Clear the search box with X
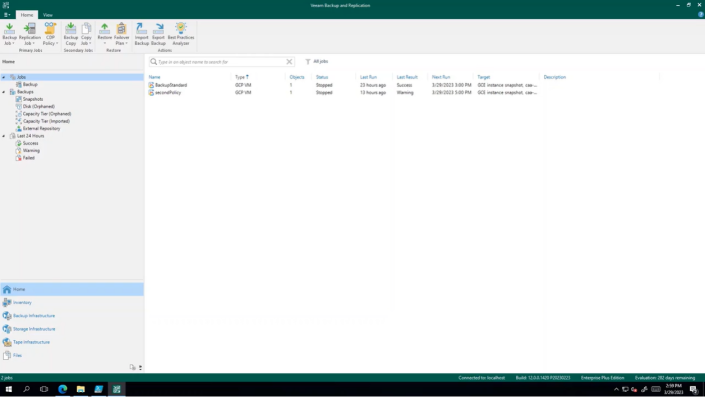The height and width of the screenshot is (397, 705). (x=289, y=62)
